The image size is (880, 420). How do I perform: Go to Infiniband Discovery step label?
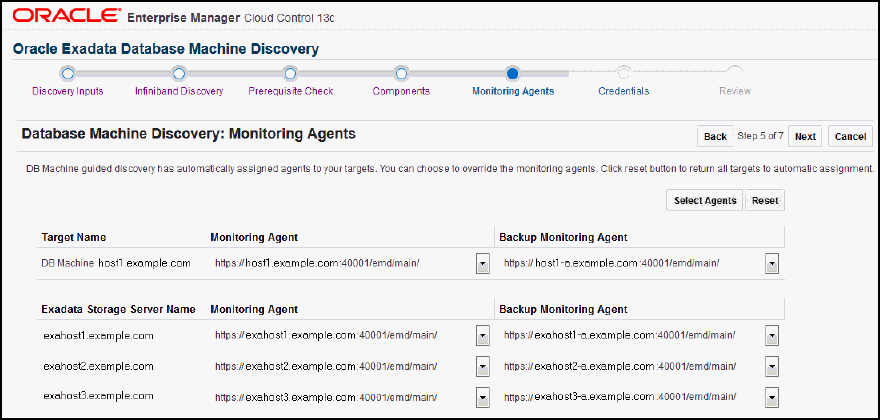(178, 91)
